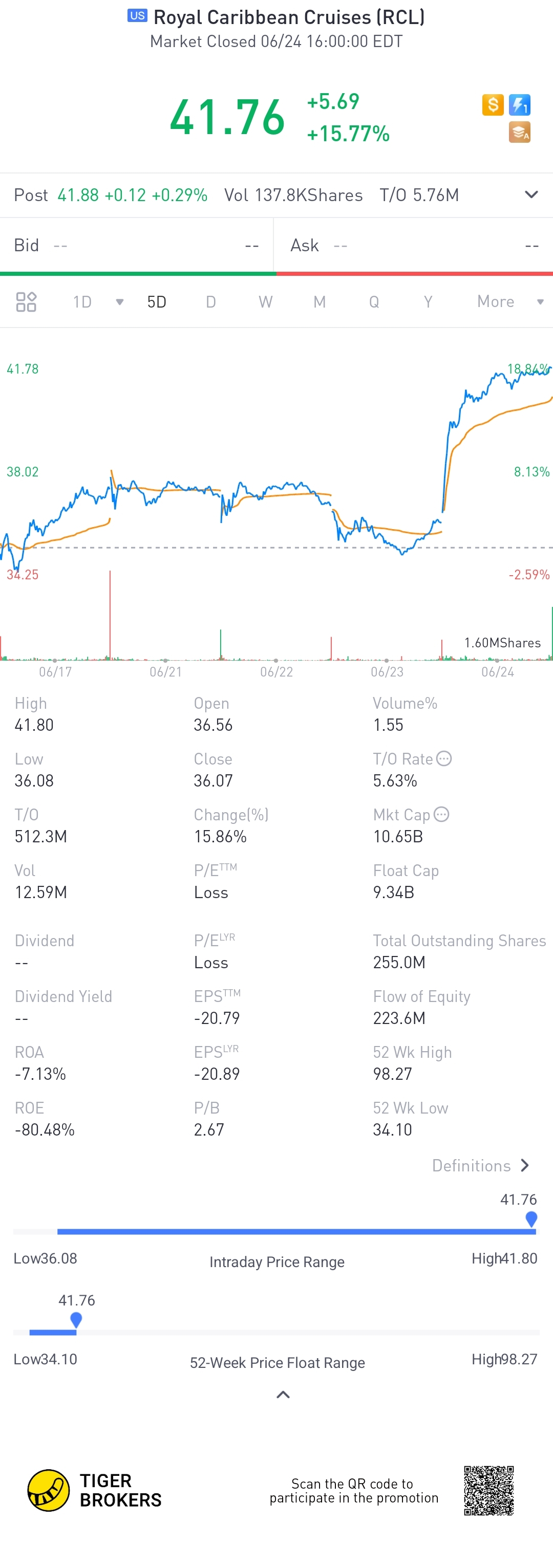Select the M monthly chart tab
The image size is (553, 1568).
[319, 302]
